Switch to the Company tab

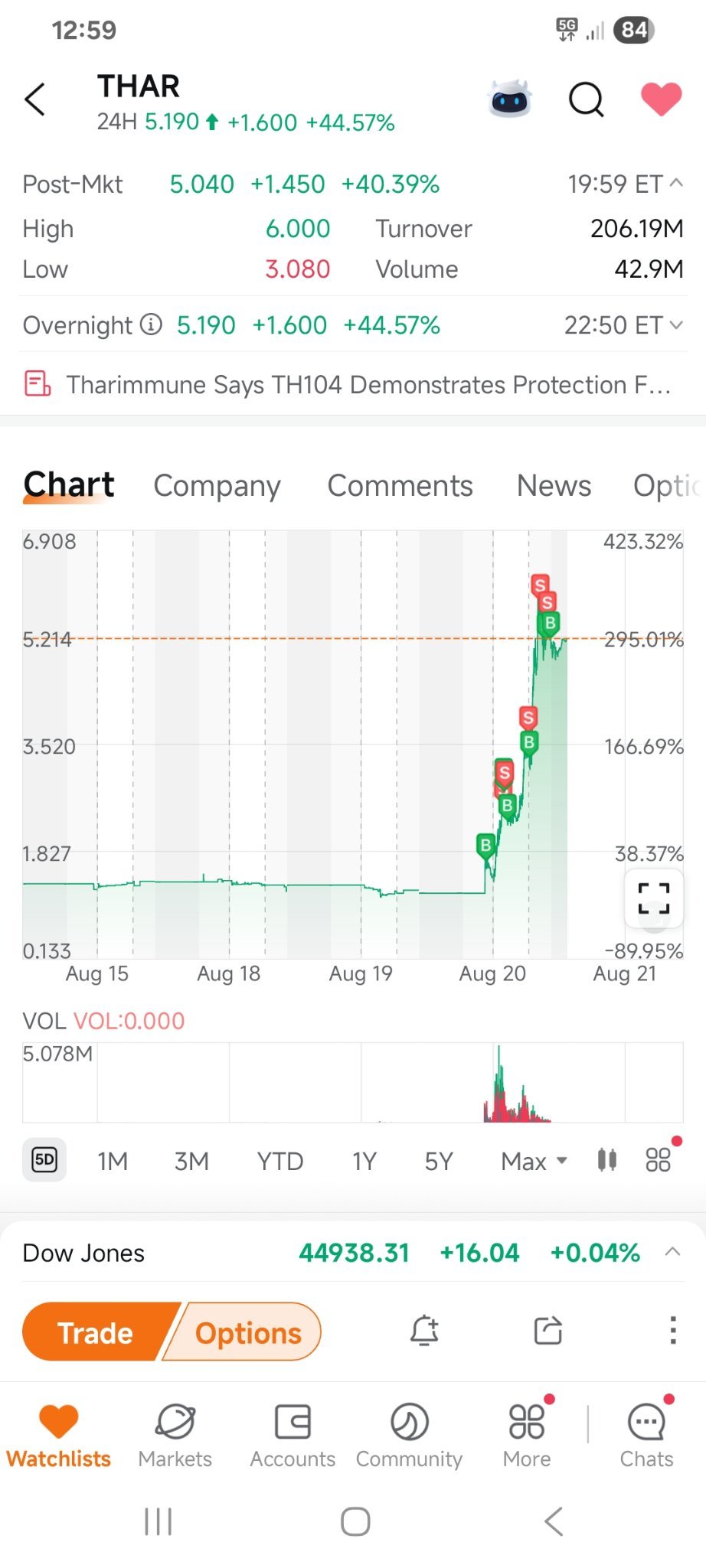(217, 486)
